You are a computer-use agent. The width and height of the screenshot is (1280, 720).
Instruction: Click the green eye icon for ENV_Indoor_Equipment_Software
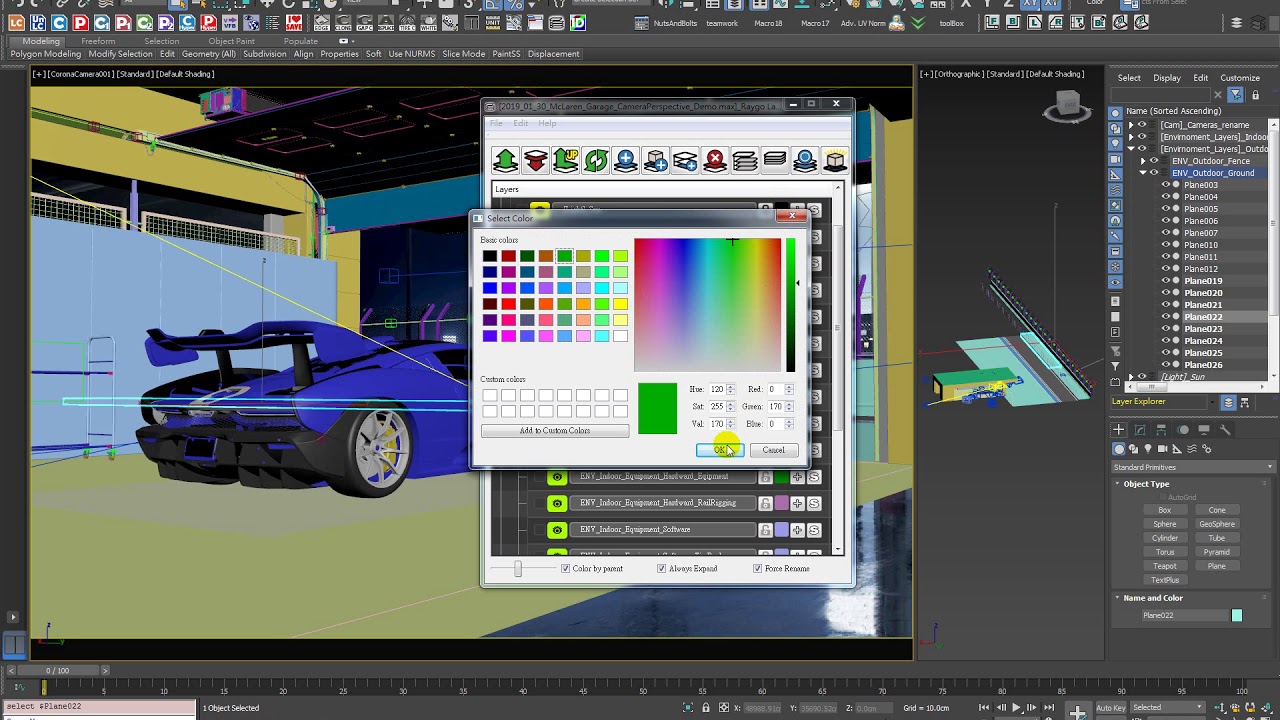[x=557, y=529]
